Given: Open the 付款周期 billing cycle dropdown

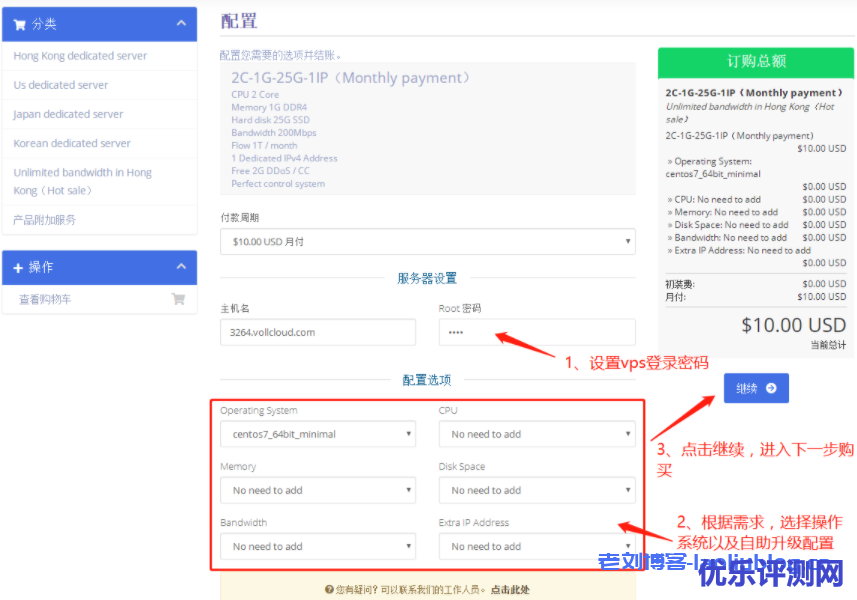Looking at the screenshot, I should click(427, 241).
